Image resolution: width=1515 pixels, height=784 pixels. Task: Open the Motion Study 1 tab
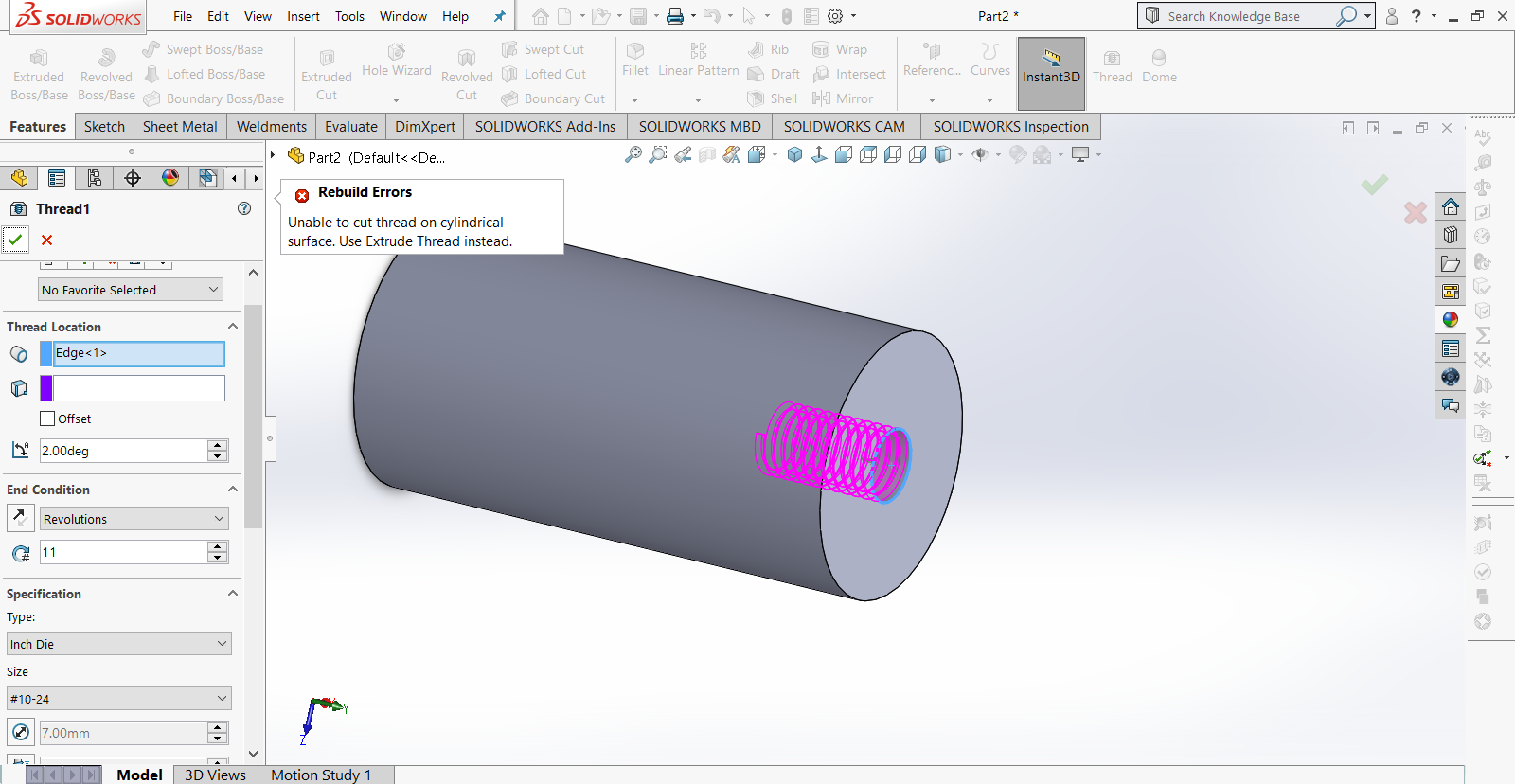pyautogui.click(x=321, y=775)
